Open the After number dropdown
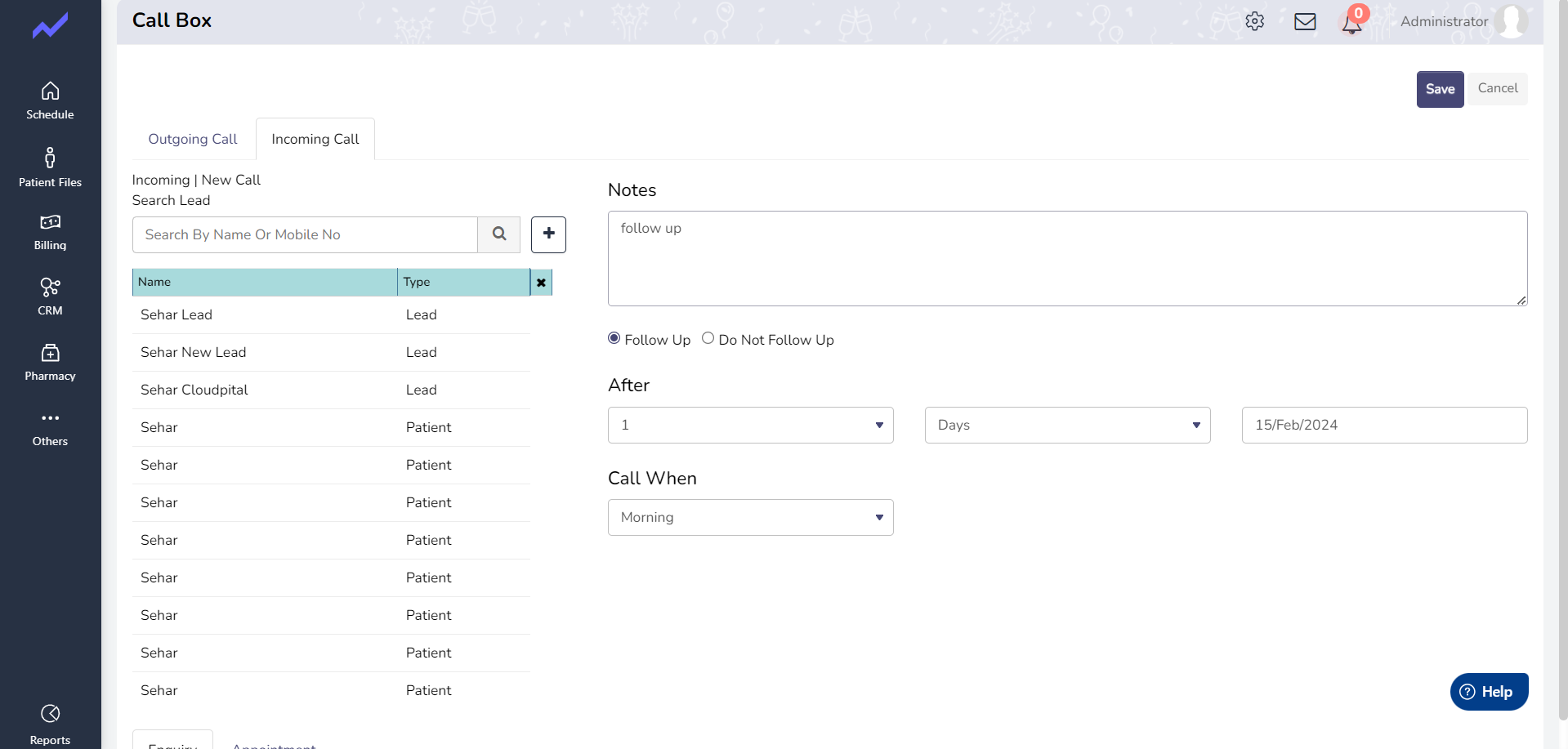Screen dimensions: 1568x749 tap(750, 425)
